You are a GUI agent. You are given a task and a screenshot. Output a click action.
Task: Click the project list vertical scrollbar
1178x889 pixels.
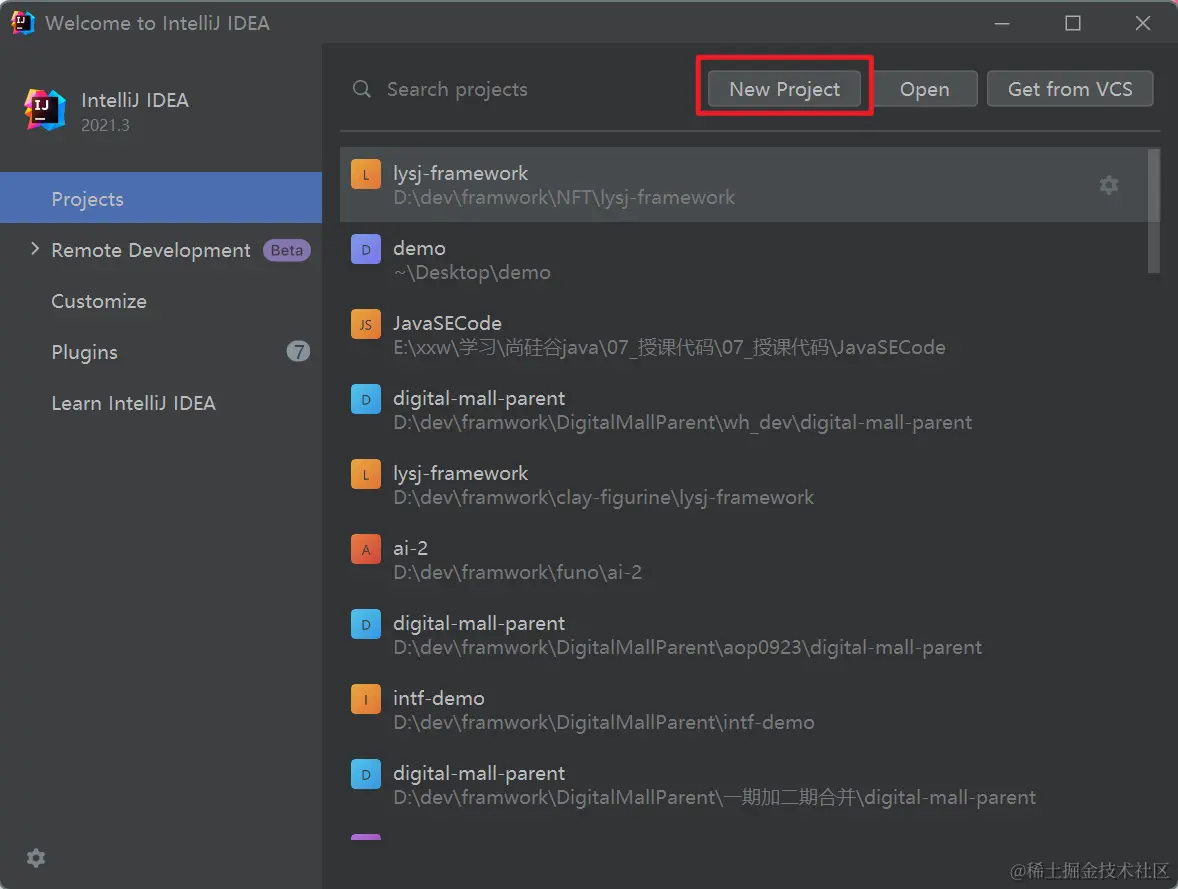(1154, 210)
